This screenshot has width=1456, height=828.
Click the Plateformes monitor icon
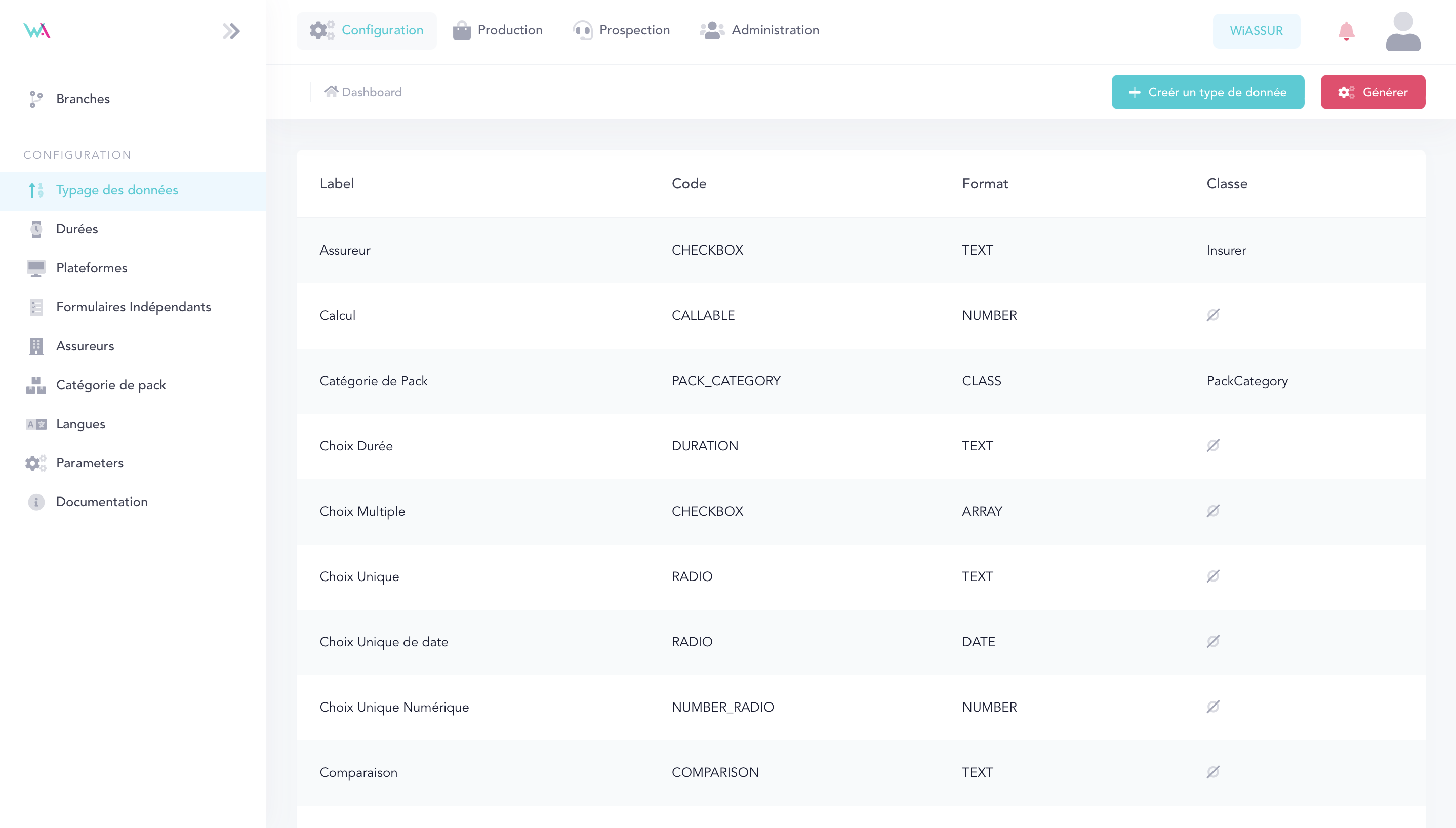(x=36, y=268)
